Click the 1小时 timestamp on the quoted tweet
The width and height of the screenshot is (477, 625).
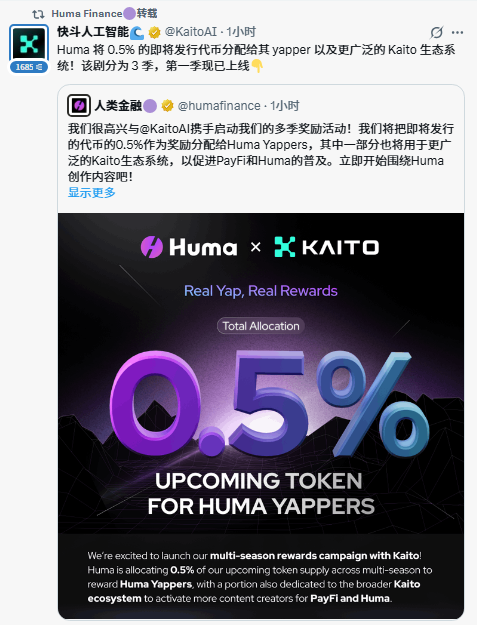[284, 106]
